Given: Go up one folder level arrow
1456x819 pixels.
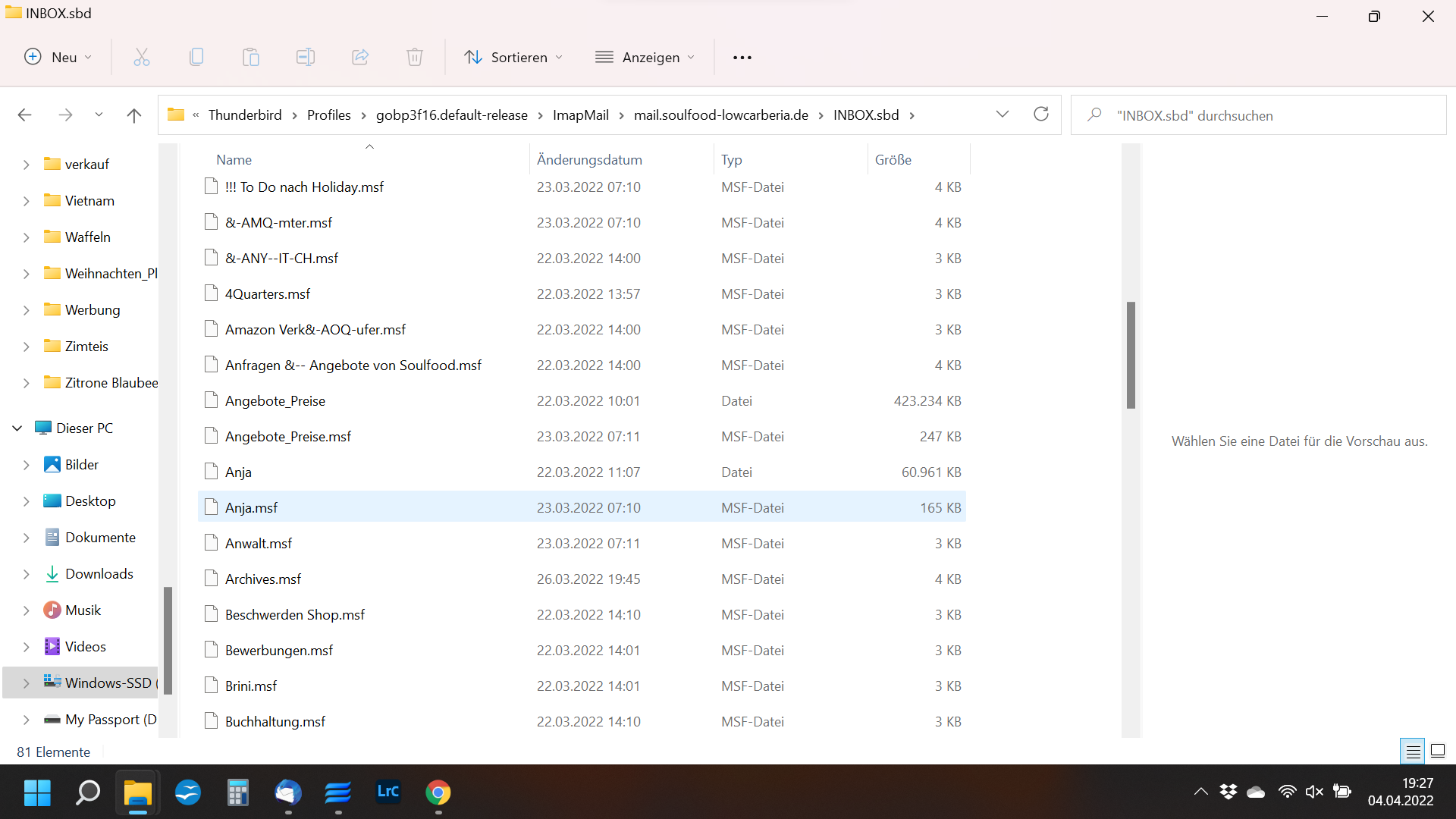Looking at the screenshot, I should [134, 115].
